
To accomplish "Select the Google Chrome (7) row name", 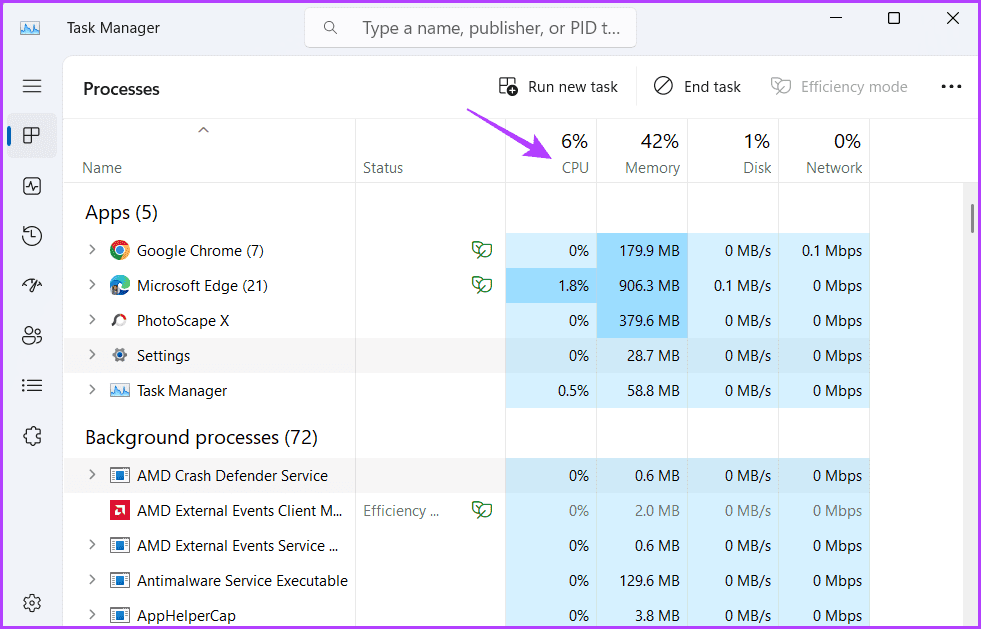I will pyautogui.click(x=200, y=251).
